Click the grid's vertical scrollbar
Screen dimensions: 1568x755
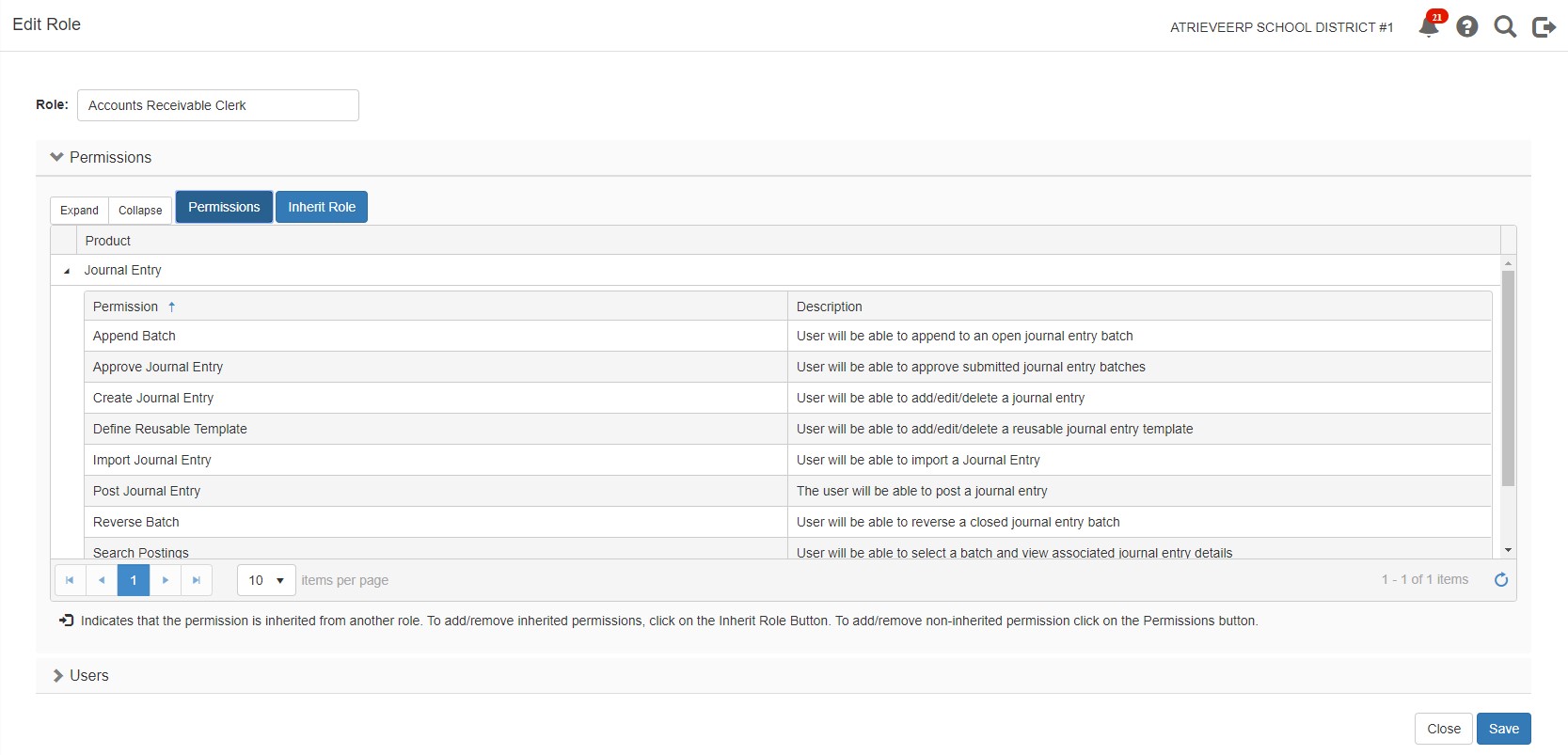[x=1508, y=376]
